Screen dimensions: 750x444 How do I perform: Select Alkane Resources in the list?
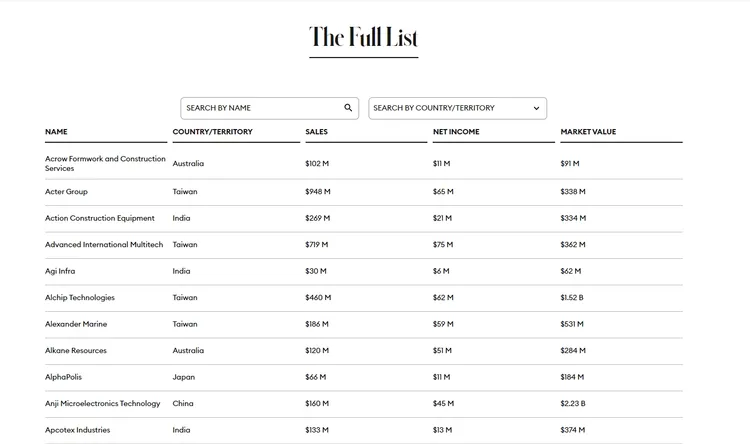[76, 350]
